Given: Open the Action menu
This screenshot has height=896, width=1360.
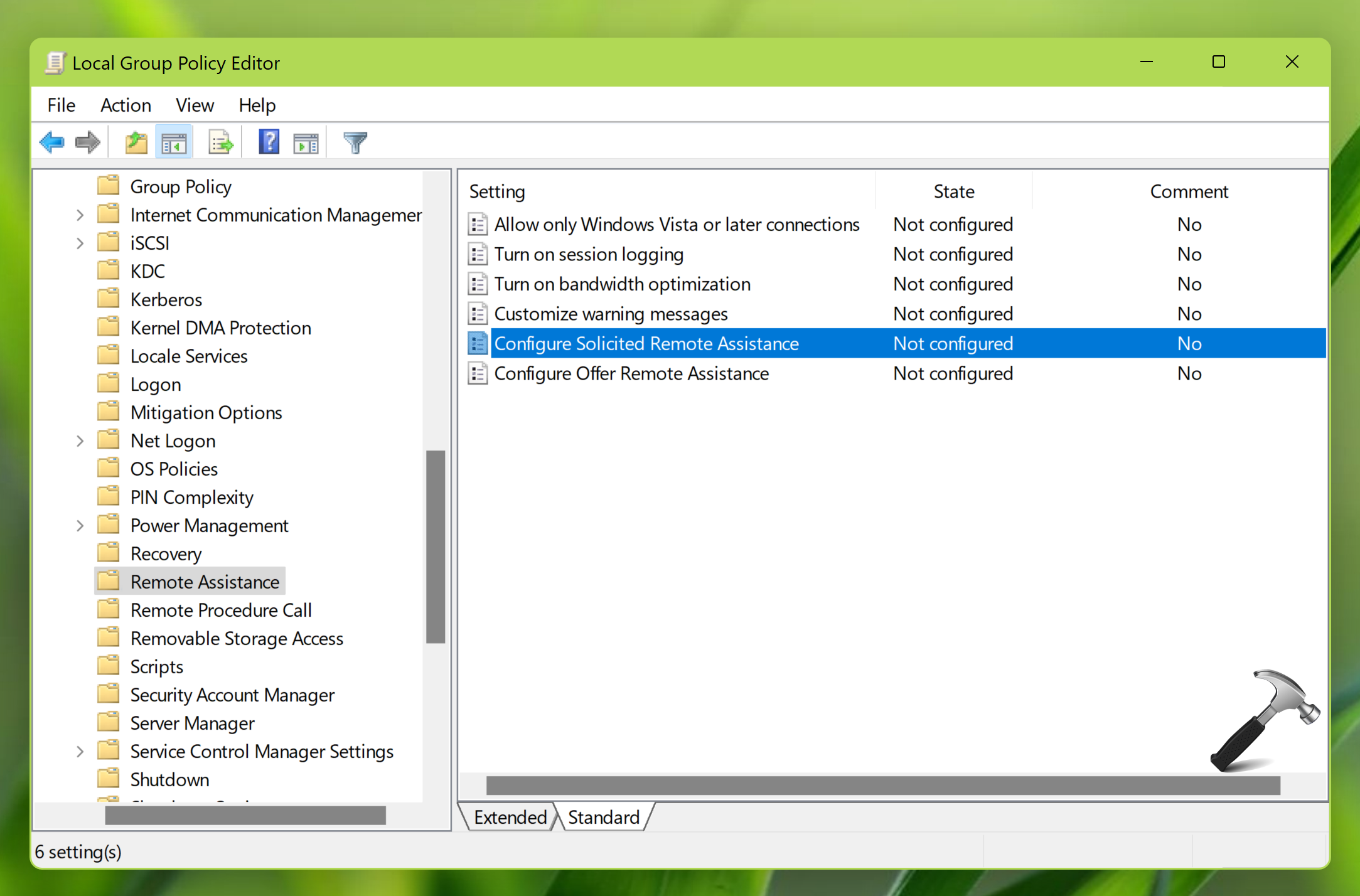Looking at the screenshot, I should click(126, 105).
